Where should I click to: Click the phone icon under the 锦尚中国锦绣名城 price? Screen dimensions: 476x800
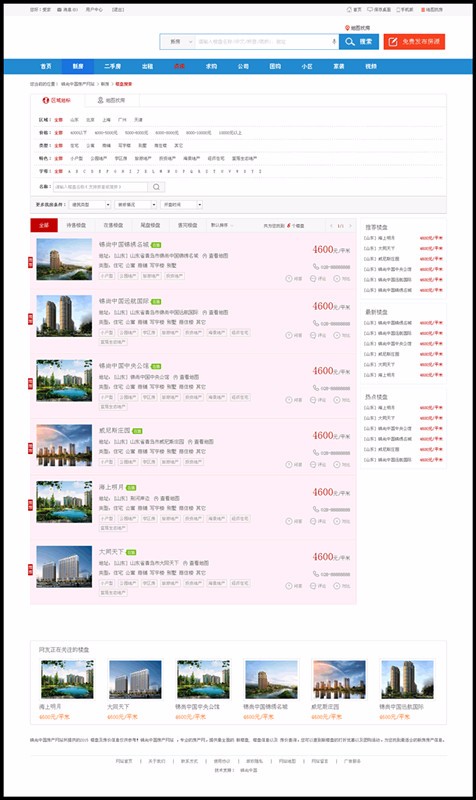(x=316, y=266)
